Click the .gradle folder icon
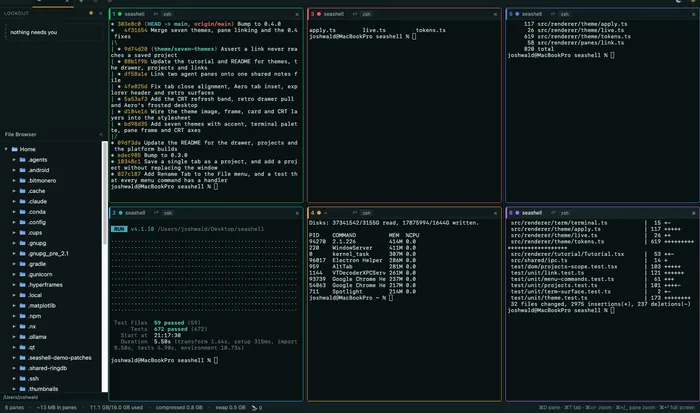700x413 pixels. pos(22,264)
